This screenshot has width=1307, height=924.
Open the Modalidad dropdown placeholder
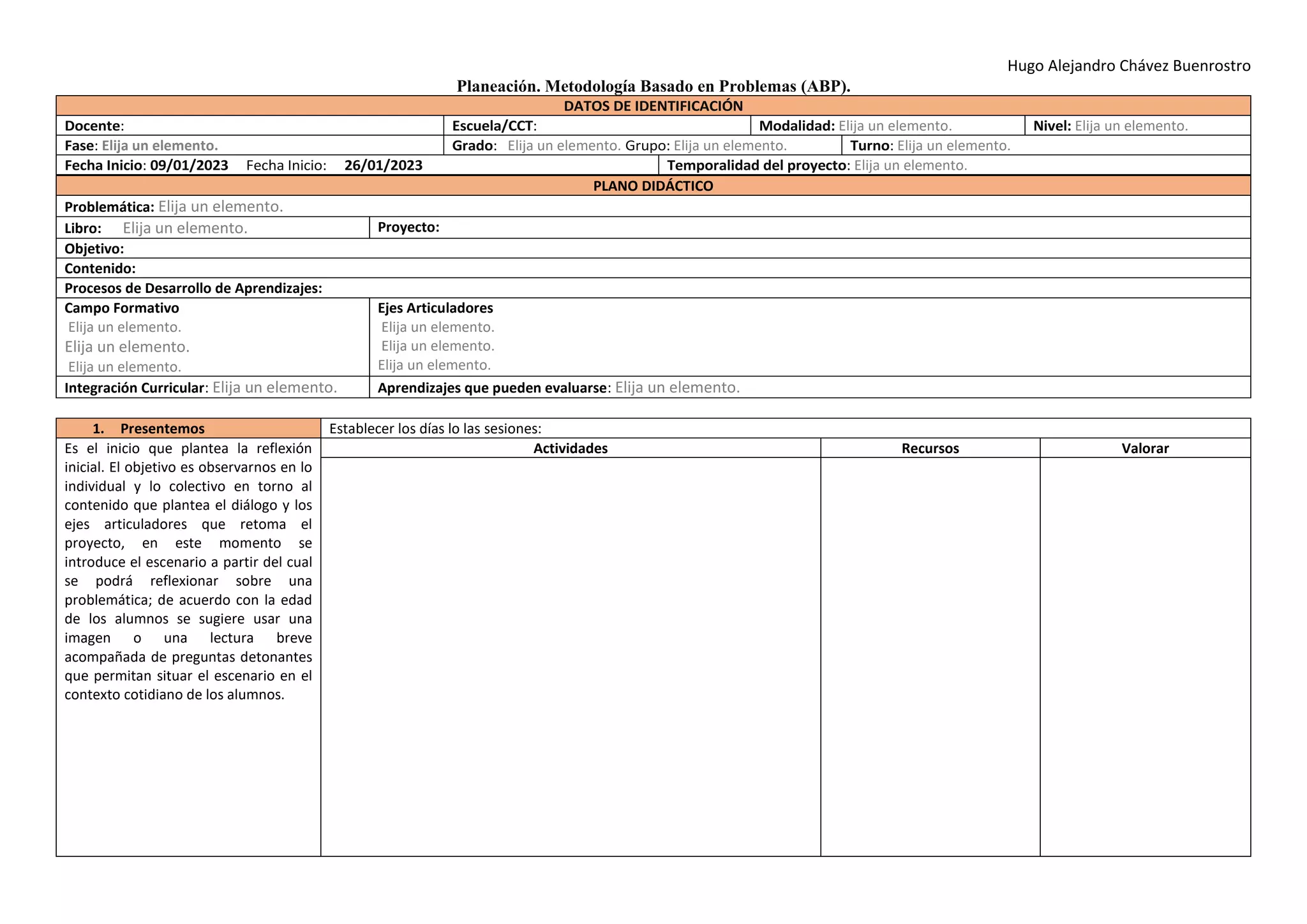click(895, 126)
